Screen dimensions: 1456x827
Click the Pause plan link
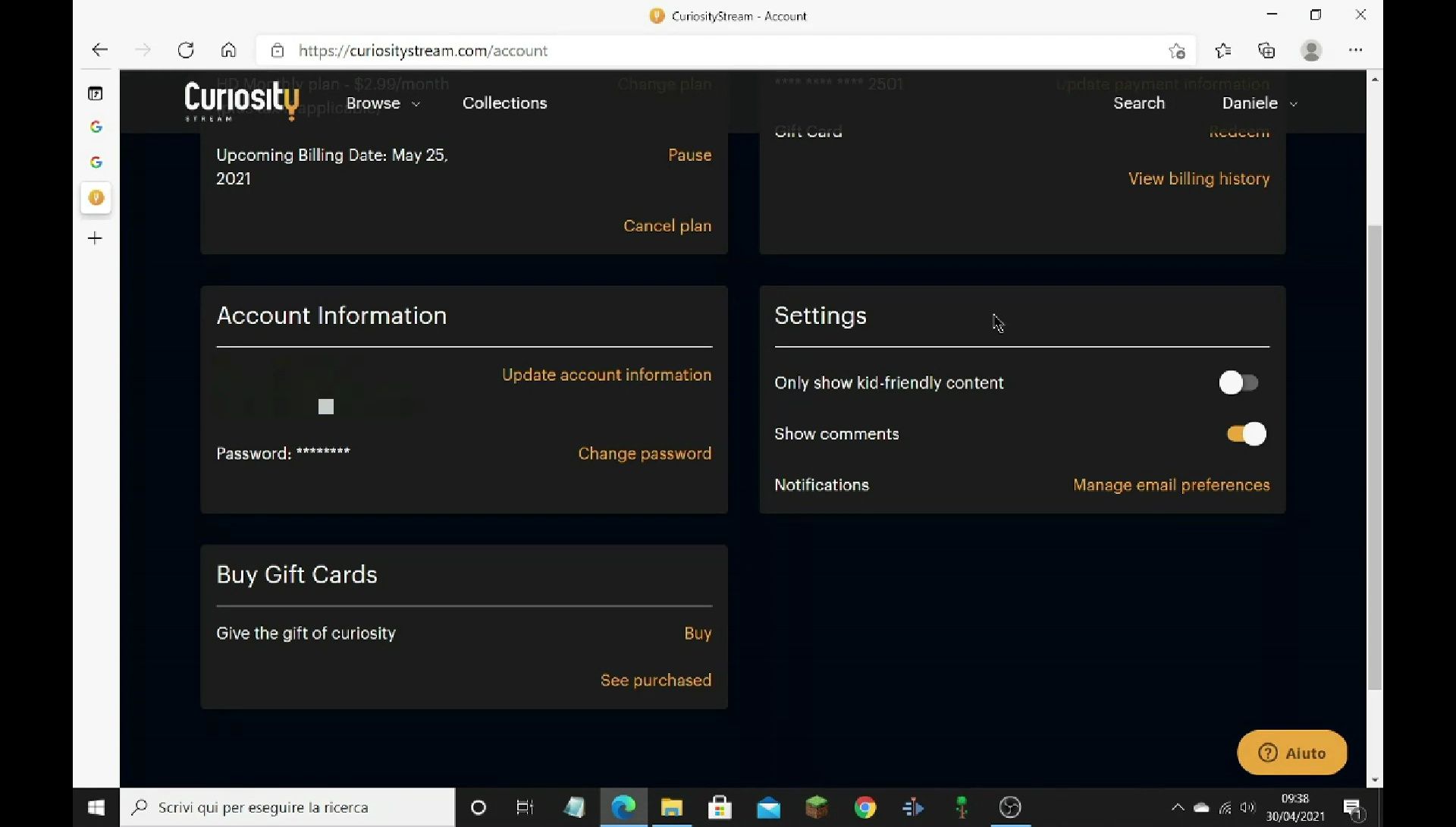(689, 155)
